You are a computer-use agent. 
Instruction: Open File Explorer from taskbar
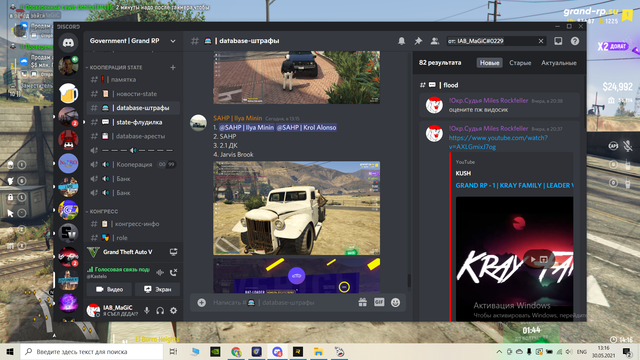point(318,351)
